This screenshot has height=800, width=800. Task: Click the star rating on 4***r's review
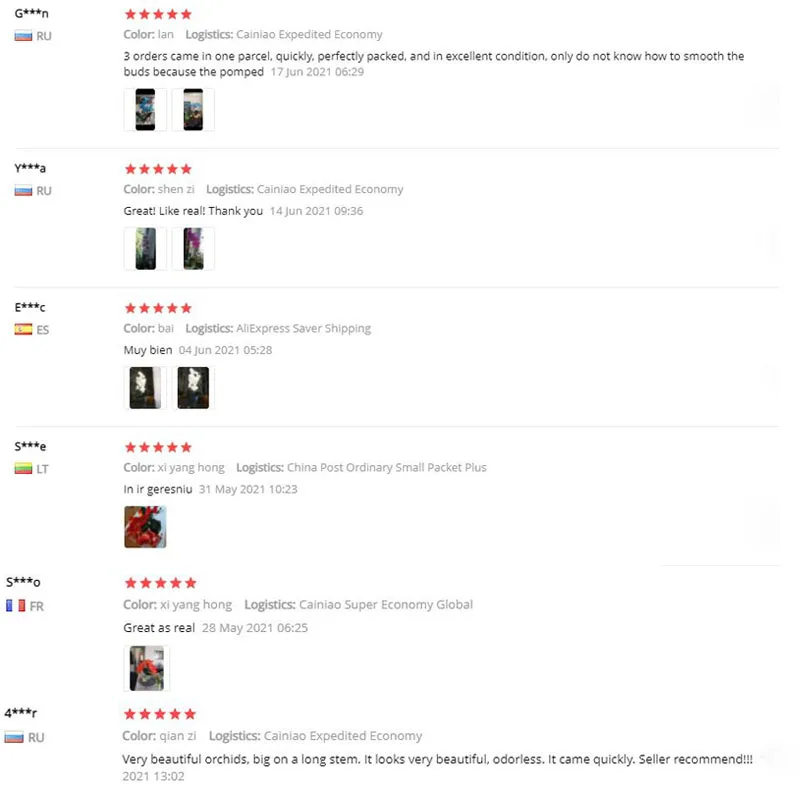[x=160, y=714]
